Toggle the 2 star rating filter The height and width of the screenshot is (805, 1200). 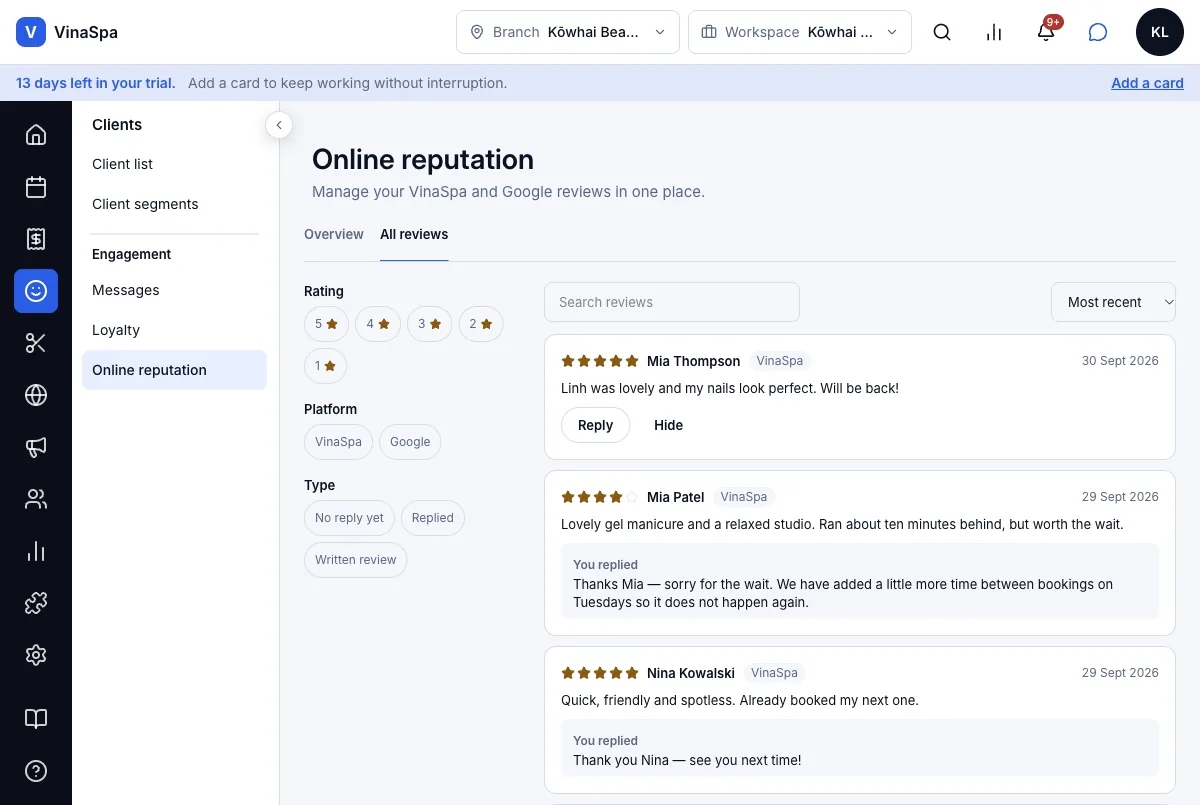click(481, 324)
